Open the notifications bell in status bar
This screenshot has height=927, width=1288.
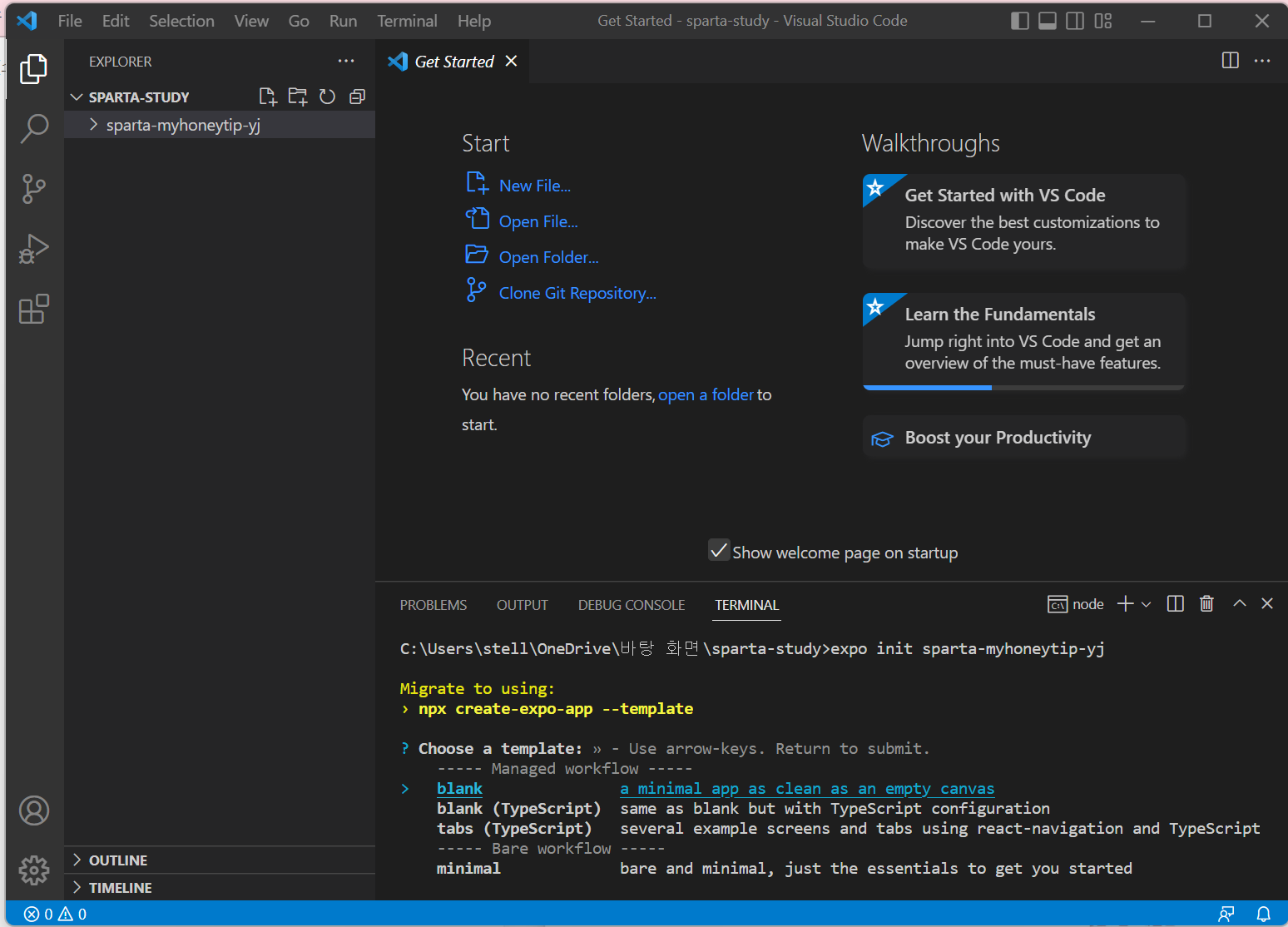point(1263,914)
